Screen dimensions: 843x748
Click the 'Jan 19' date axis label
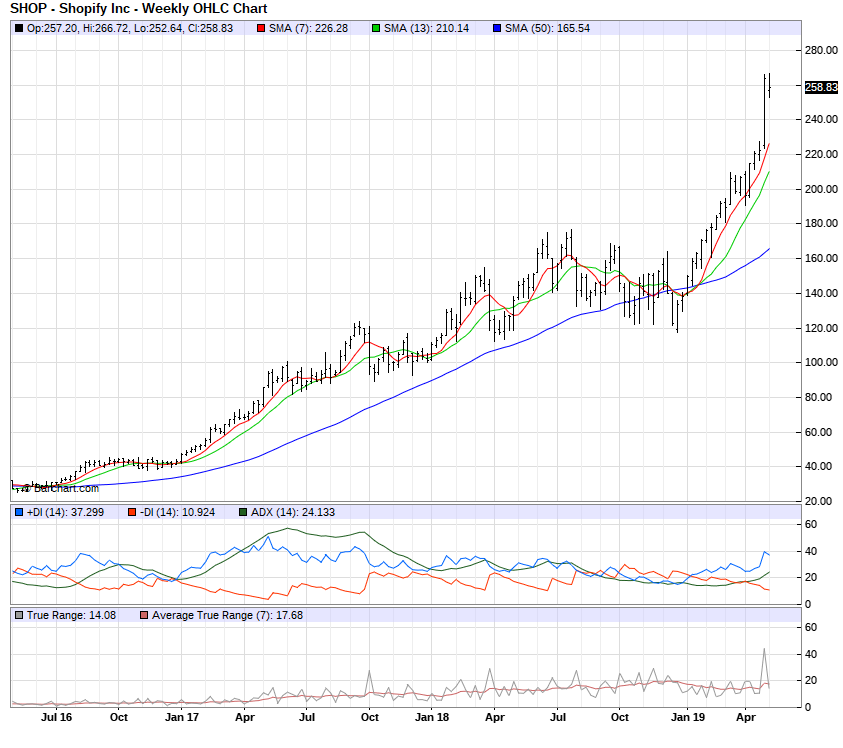[x=688, y=717]
